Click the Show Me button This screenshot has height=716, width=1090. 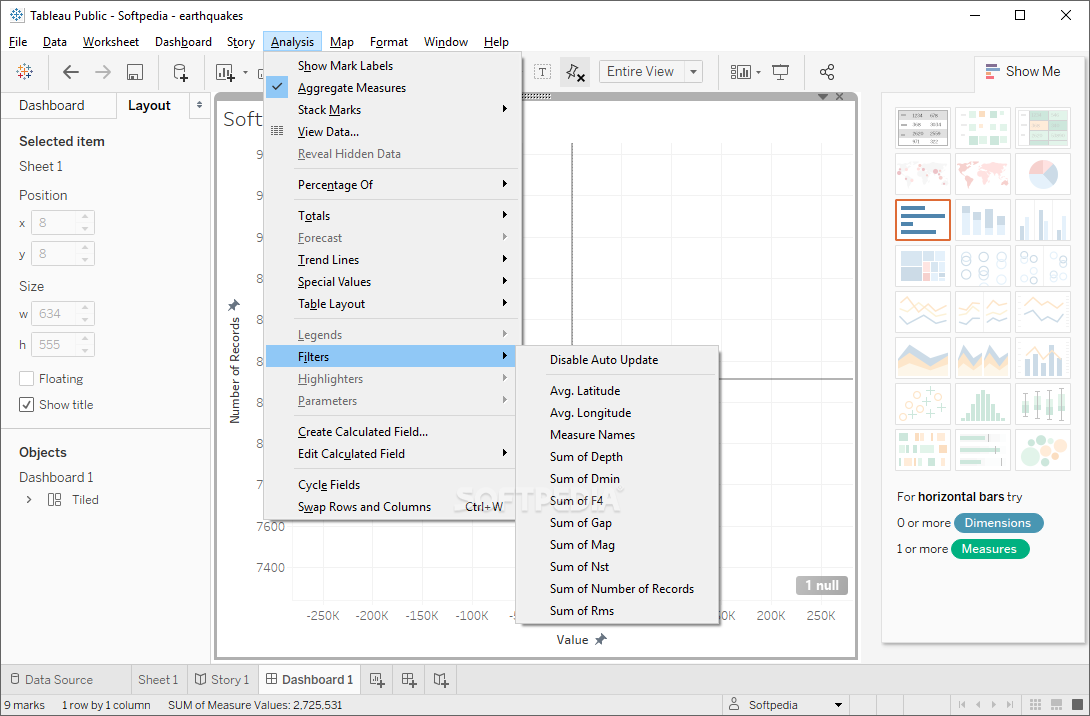(x=1023, y=72)
